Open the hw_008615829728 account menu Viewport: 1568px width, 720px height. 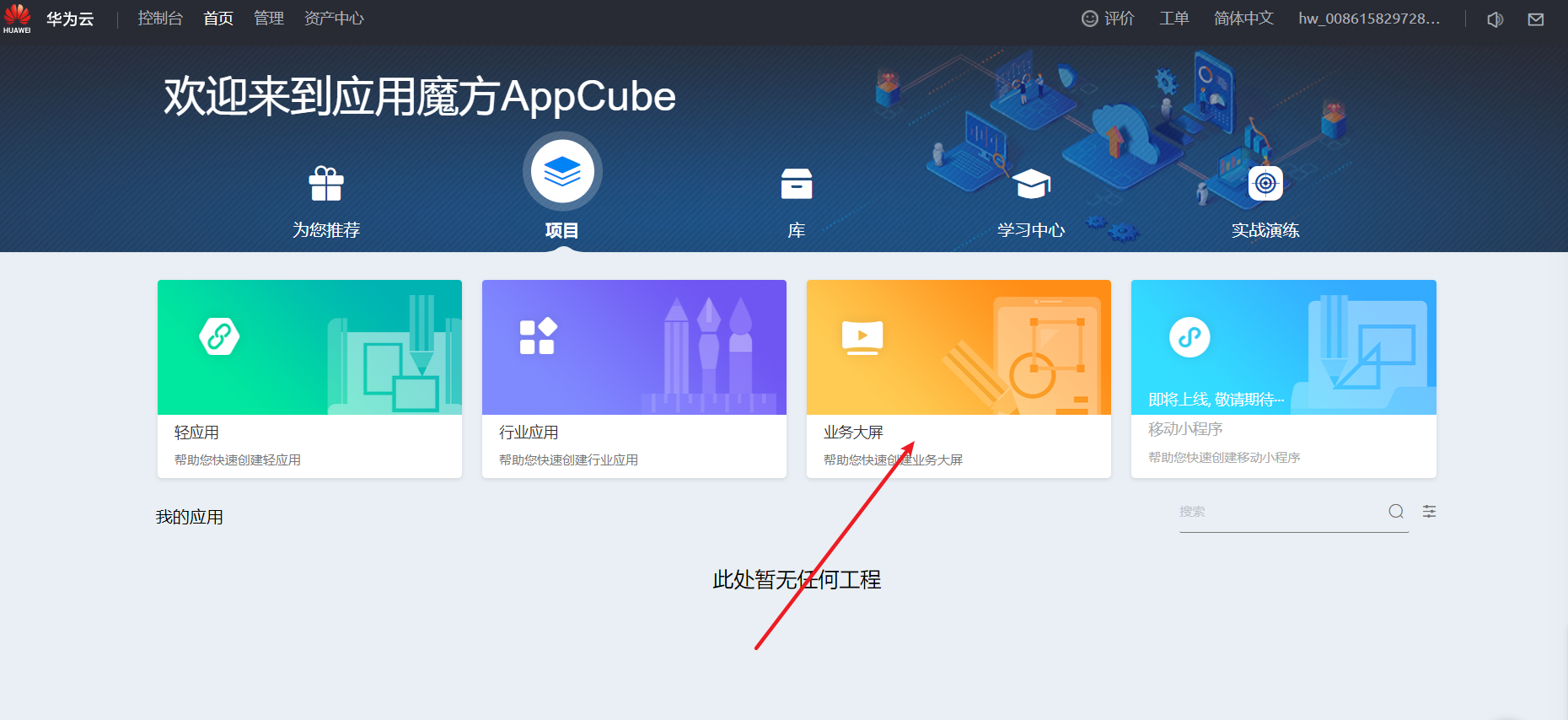1369,19
